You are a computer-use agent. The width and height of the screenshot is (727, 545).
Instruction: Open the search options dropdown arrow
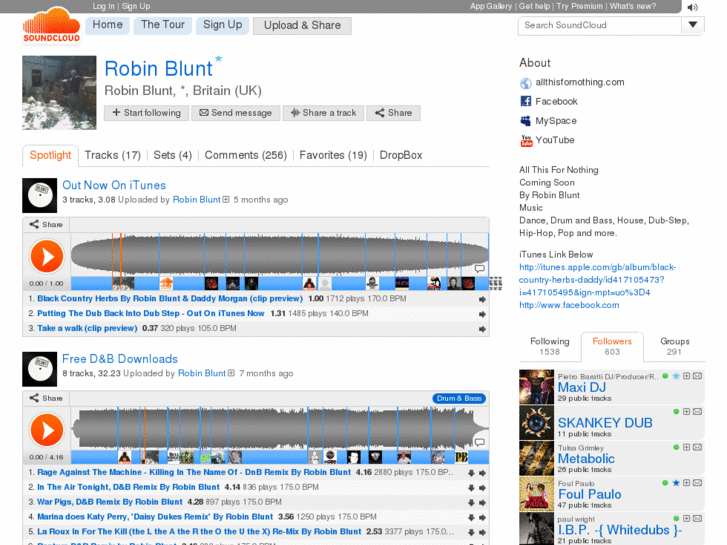click(x=693, y=25)
